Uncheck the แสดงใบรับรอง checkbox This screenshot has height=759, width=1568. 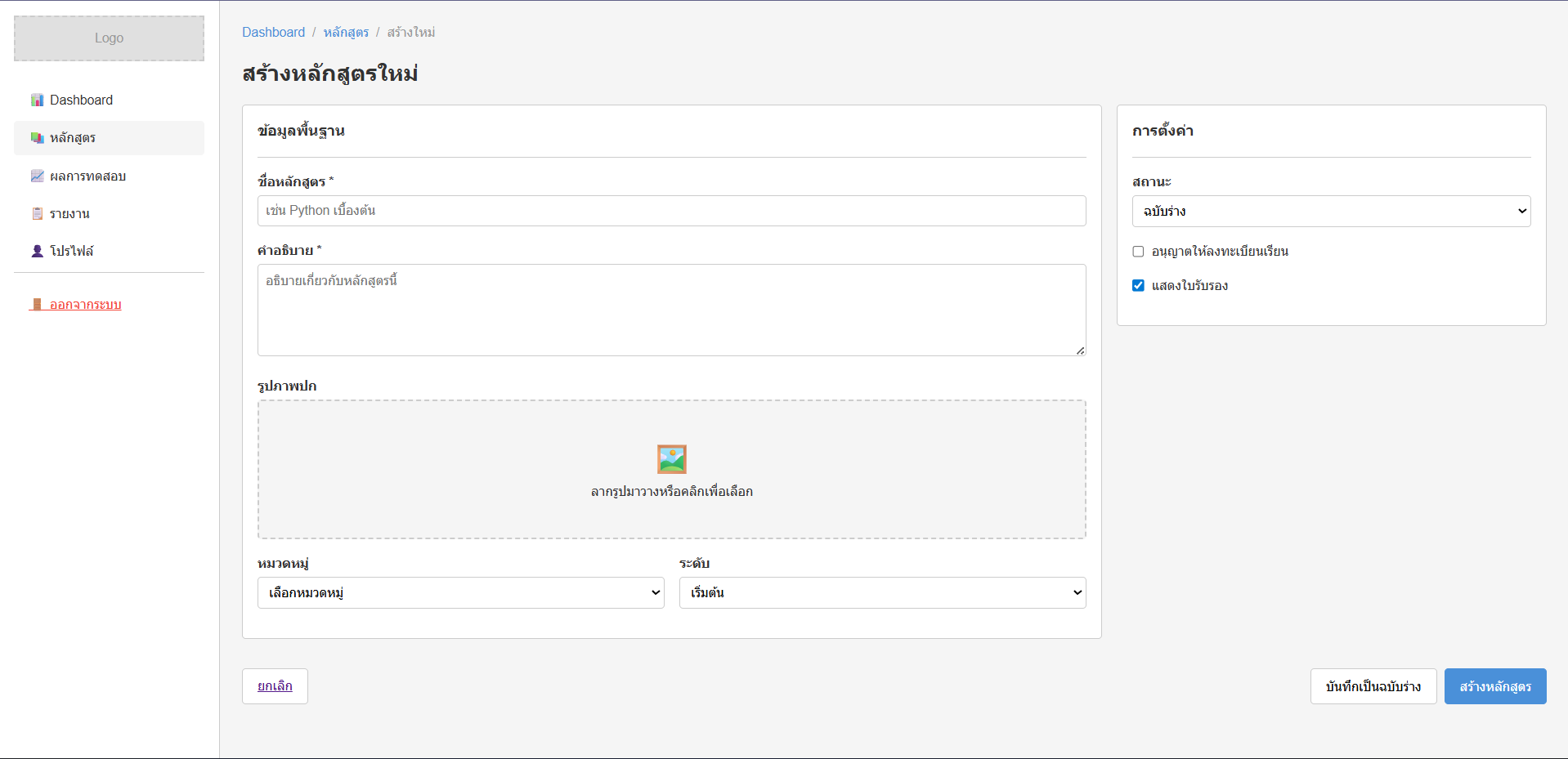[1138, 286]
